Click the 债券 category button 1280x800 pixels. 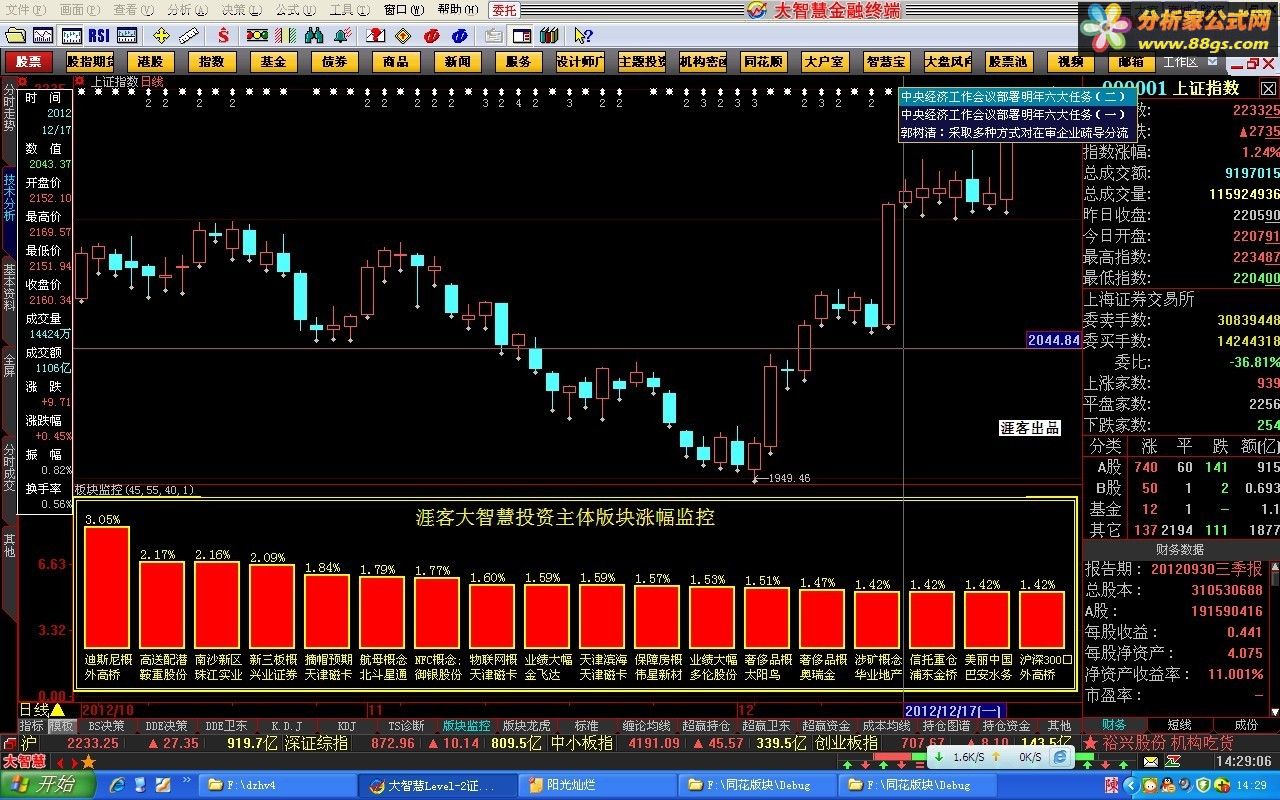tap(335, 62)
